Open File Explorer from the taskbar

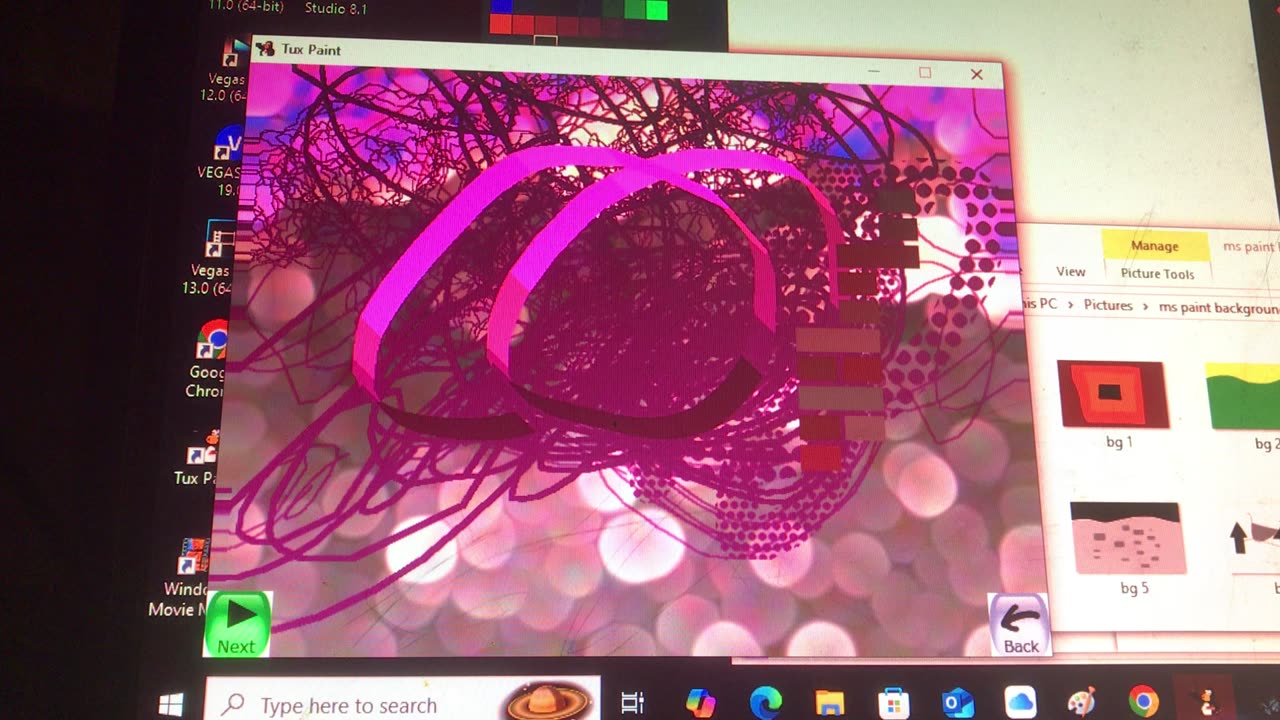tap(829, 703)
